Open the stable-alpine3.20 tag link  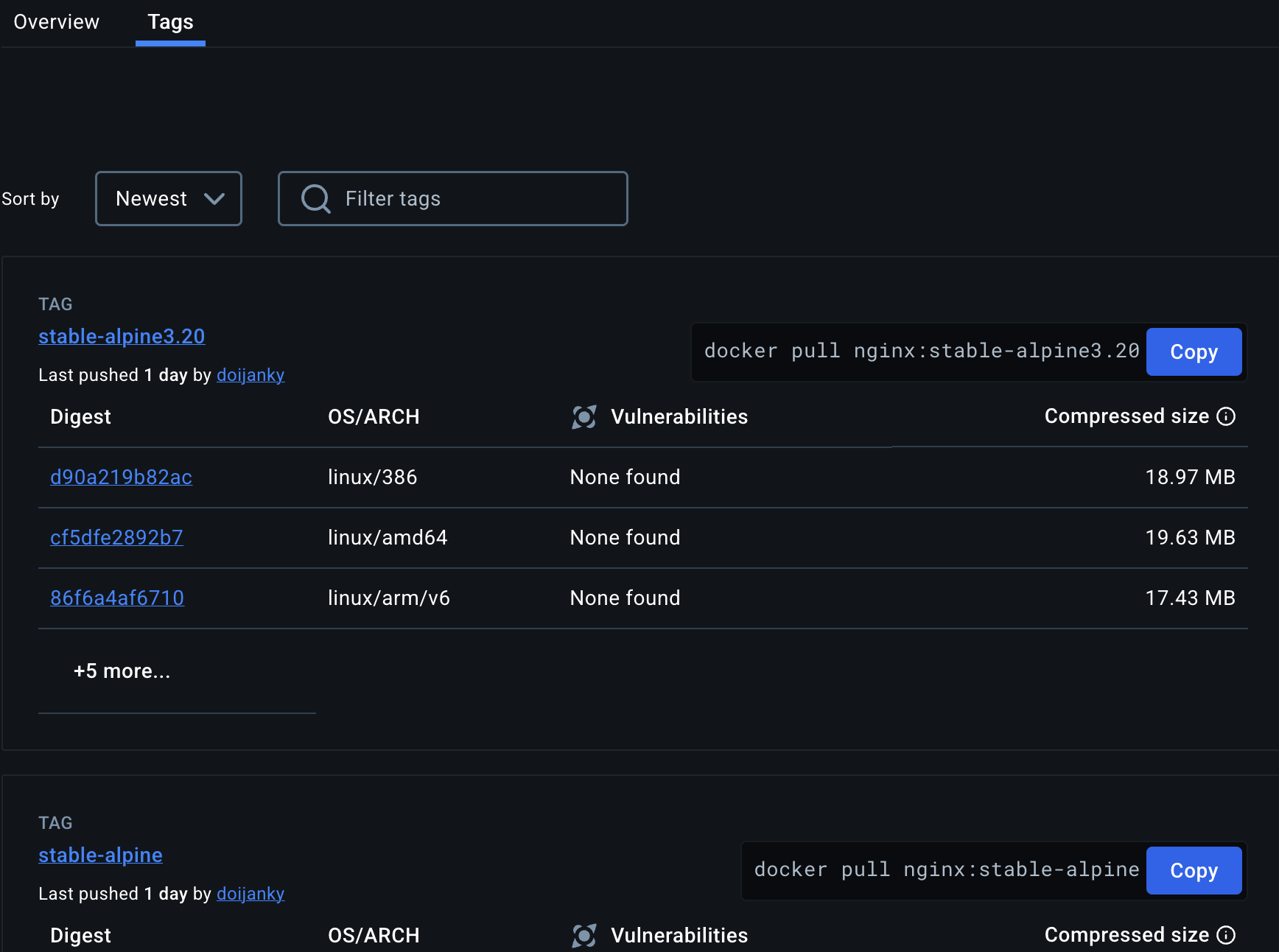tap(122, 337)
